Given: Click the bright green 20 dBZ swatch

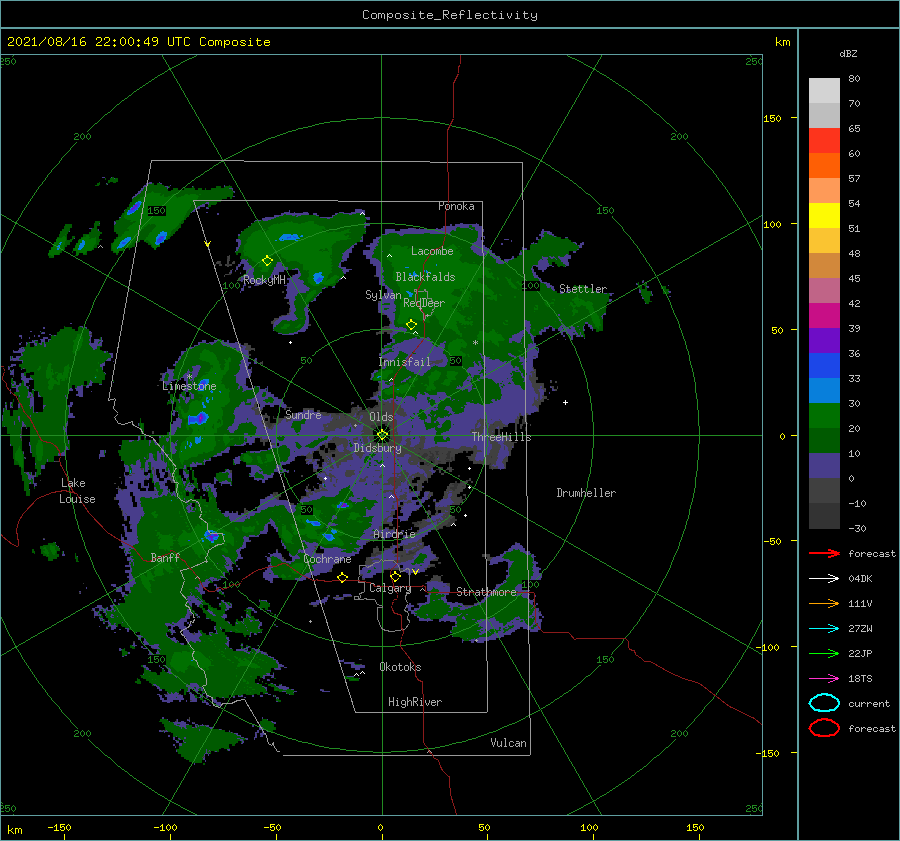Looking at the screenshot, I should pyautogui.click(x=824, y=416).
